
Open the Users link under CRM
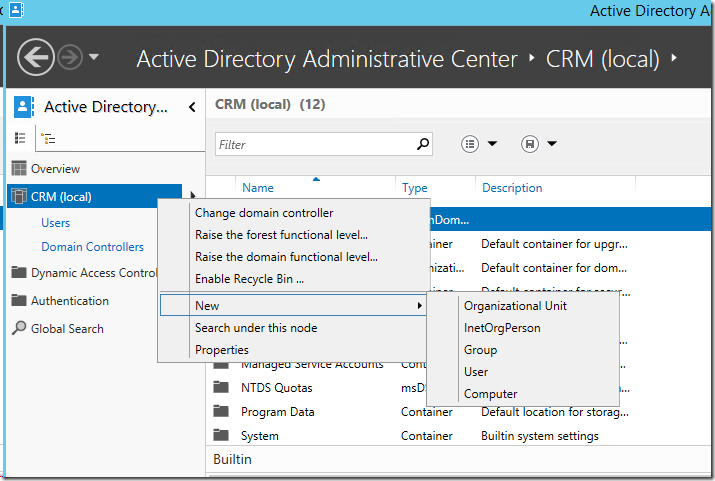(55, 223)
